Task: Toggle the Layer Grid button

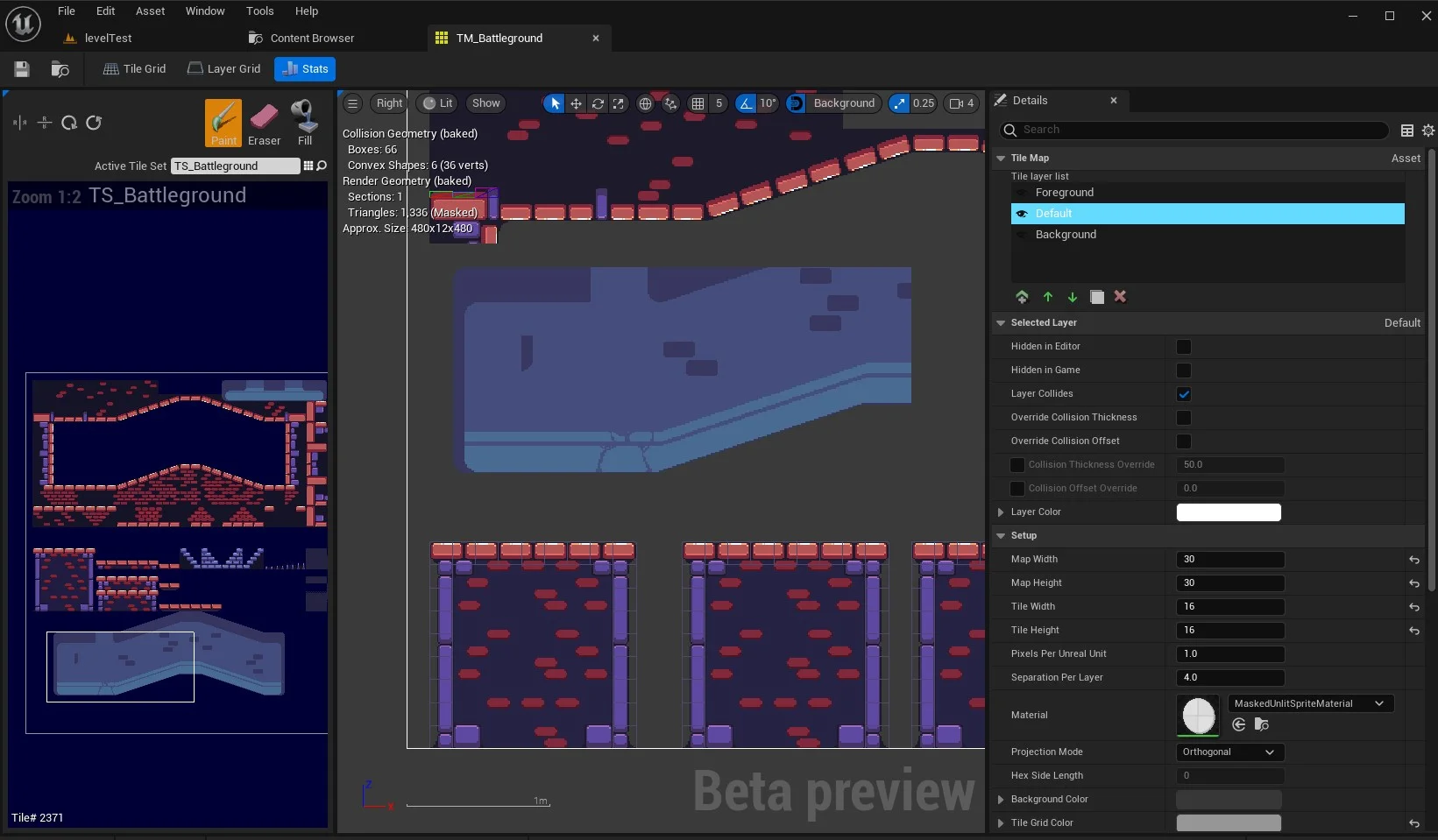Action: click(224, 69)
